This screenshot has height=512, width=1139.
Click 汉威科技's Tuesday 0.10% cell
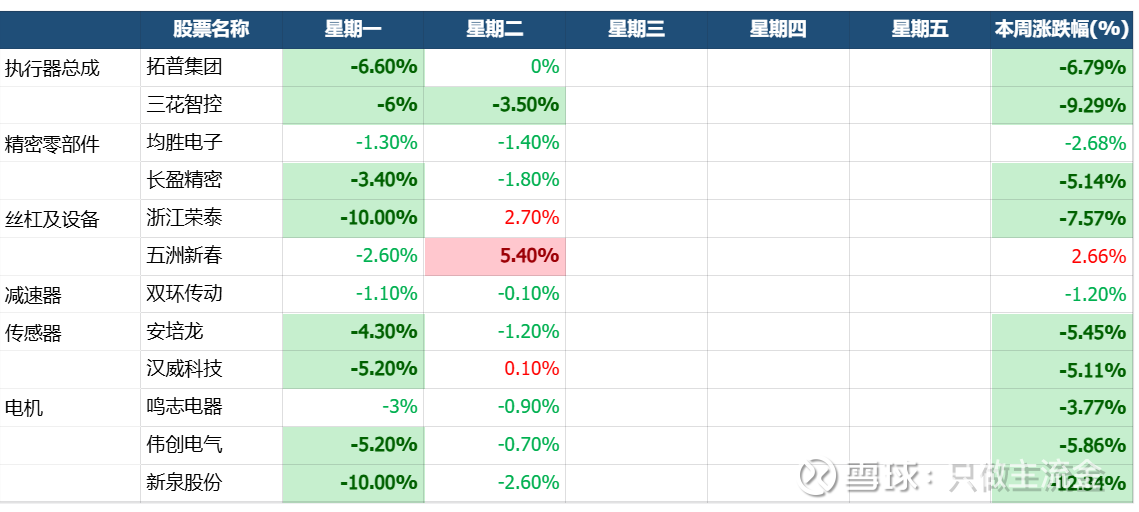pyautogui.click(x=495, y=369)
